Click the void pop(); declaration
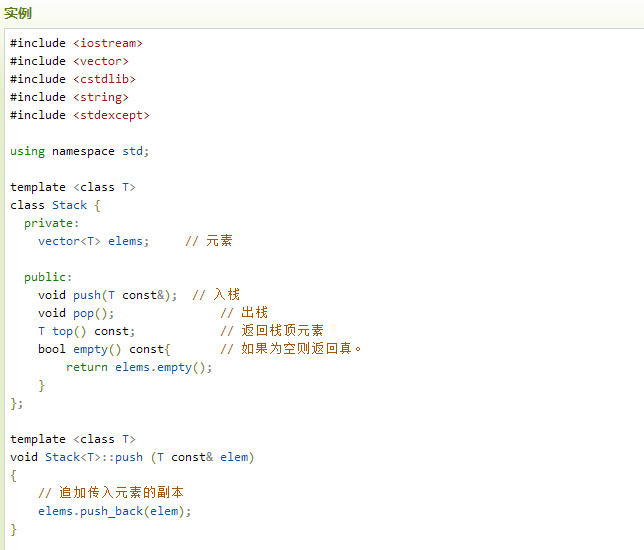 76,313
